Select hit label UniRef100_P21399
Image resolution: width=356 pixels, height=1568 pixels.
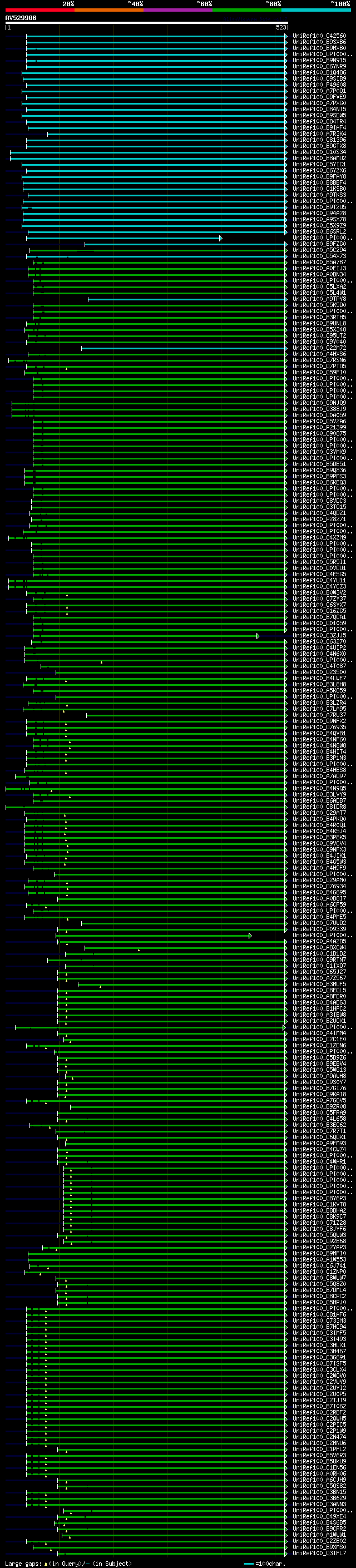point(319,427)
